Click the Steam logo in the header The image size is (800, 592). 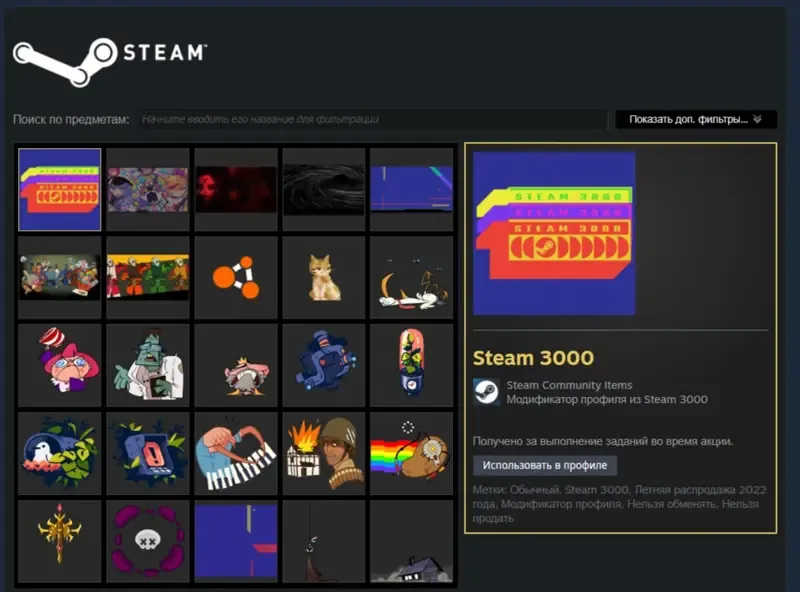pos(110,61)
